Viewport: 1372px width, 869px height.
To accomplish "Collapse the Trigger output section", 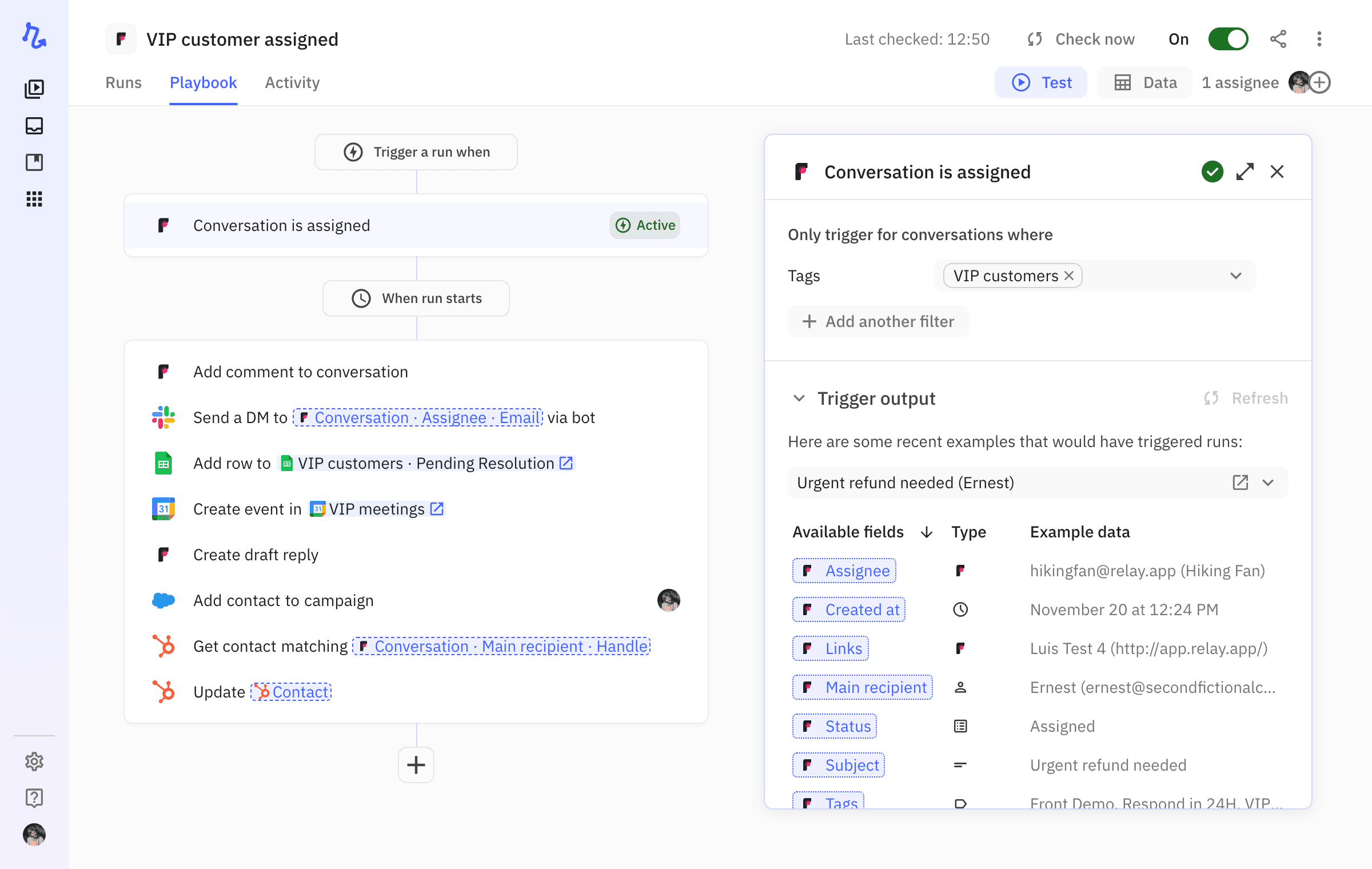I will tap(799, 398).
